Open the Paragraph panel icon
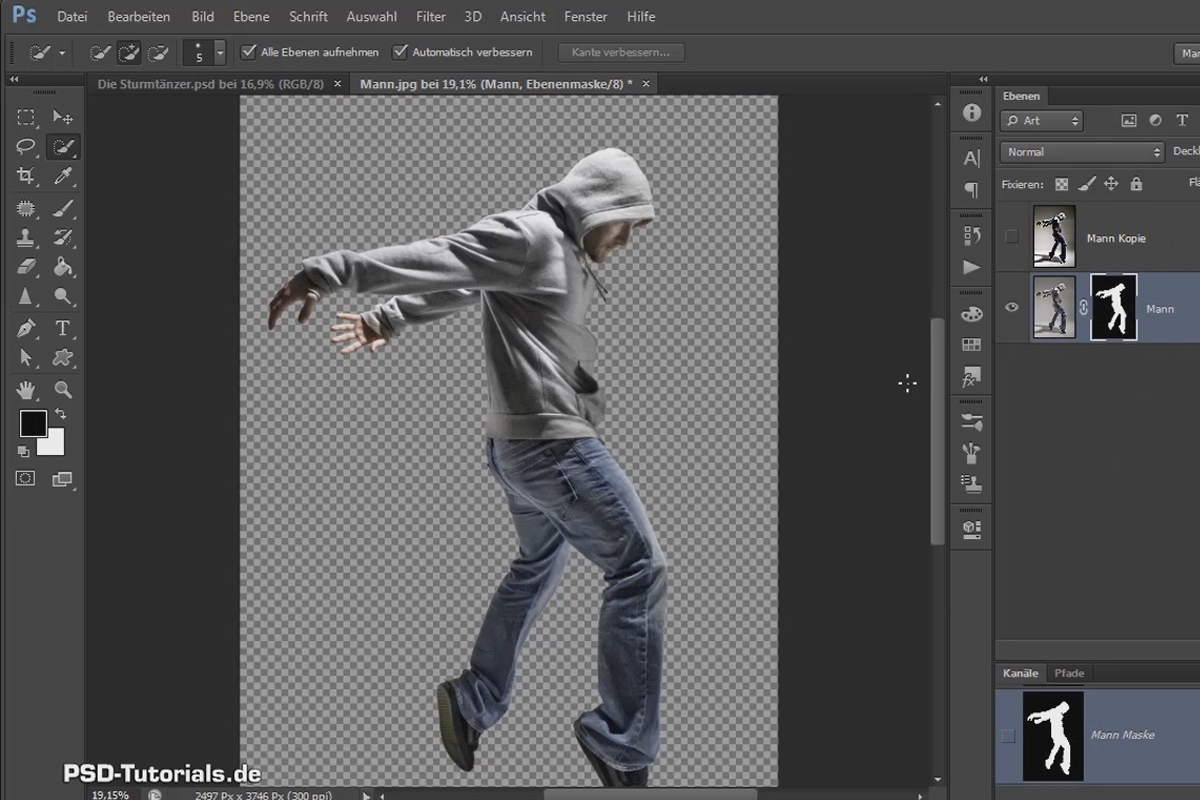This screenshot has width=1200, height=800. (x=971, y=189)
